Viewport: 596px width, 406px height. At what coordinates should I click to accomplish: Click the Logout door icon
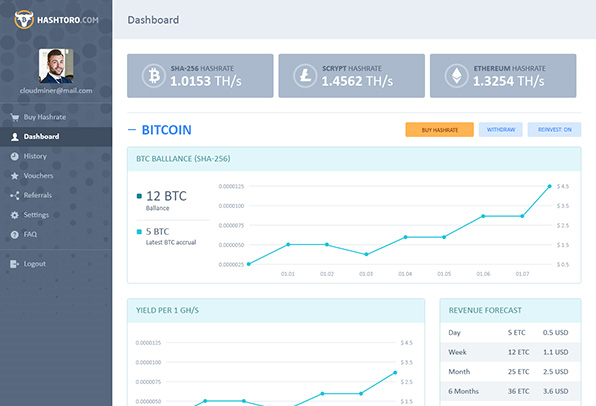click(14, 264)
